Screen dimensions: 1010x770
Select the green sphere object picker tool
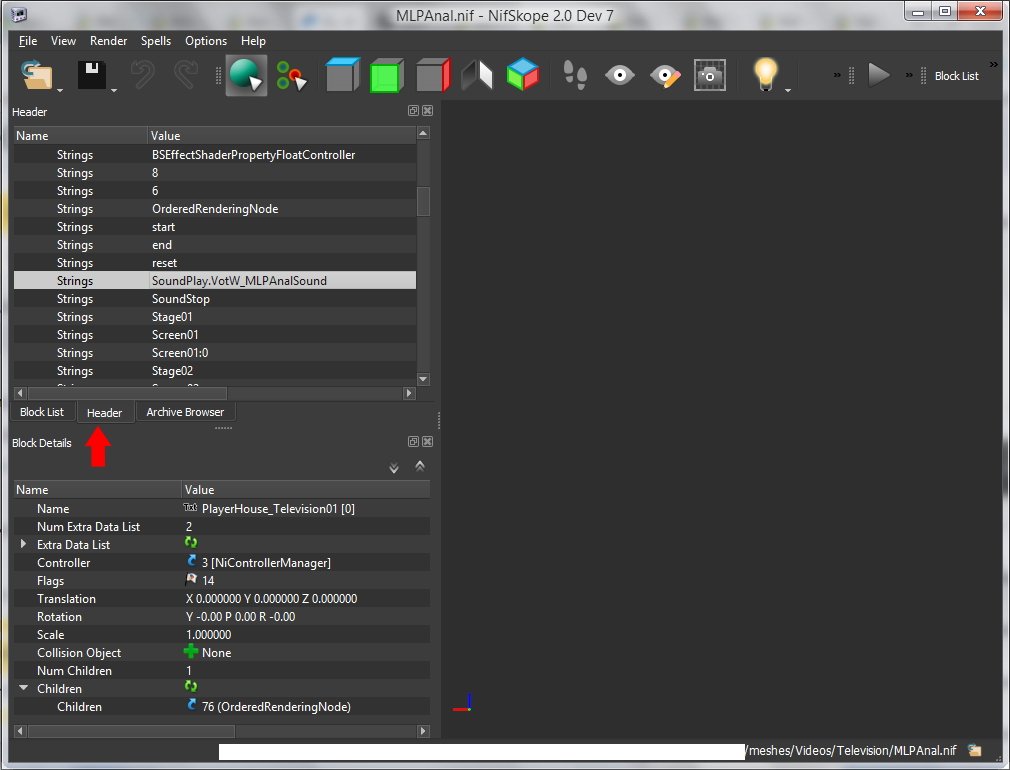click(245, 75)
